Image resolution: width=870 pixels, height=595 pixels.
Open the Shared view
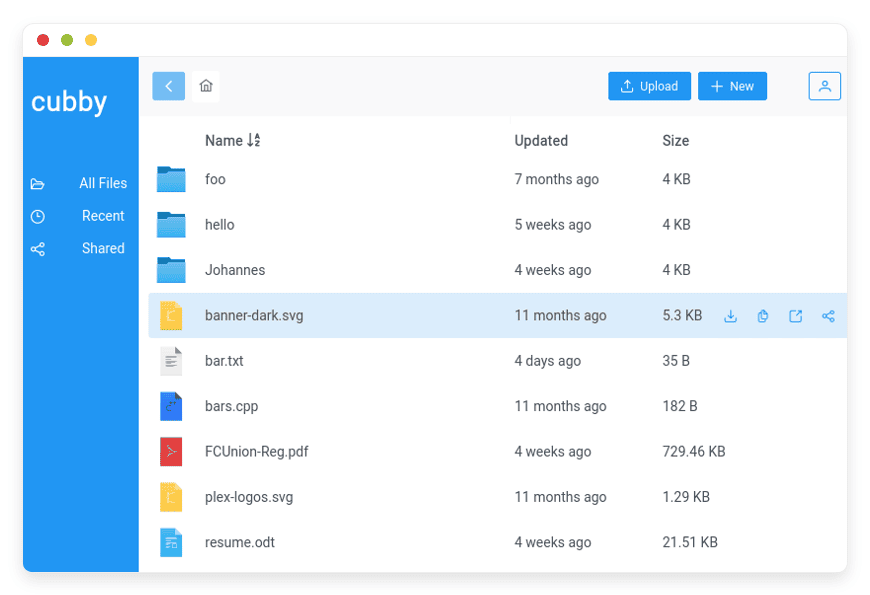pos(103,248)
